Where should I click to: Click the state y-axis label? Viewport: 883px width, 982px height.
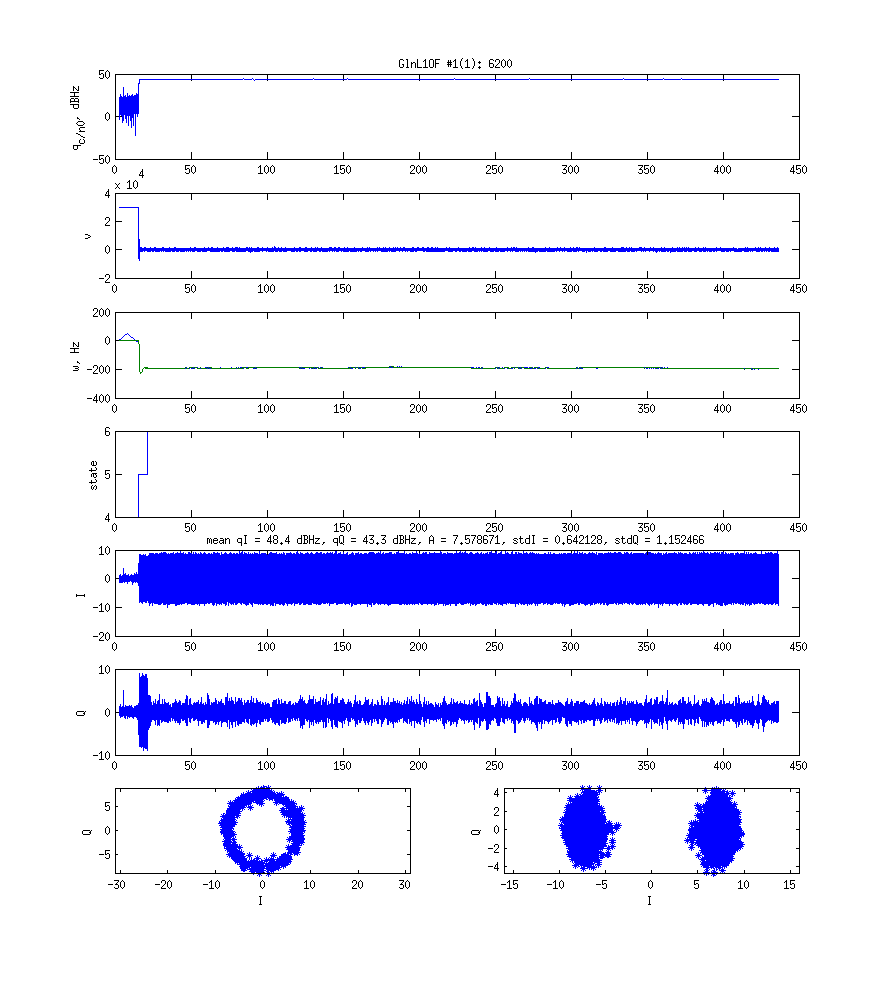point(94,475)
